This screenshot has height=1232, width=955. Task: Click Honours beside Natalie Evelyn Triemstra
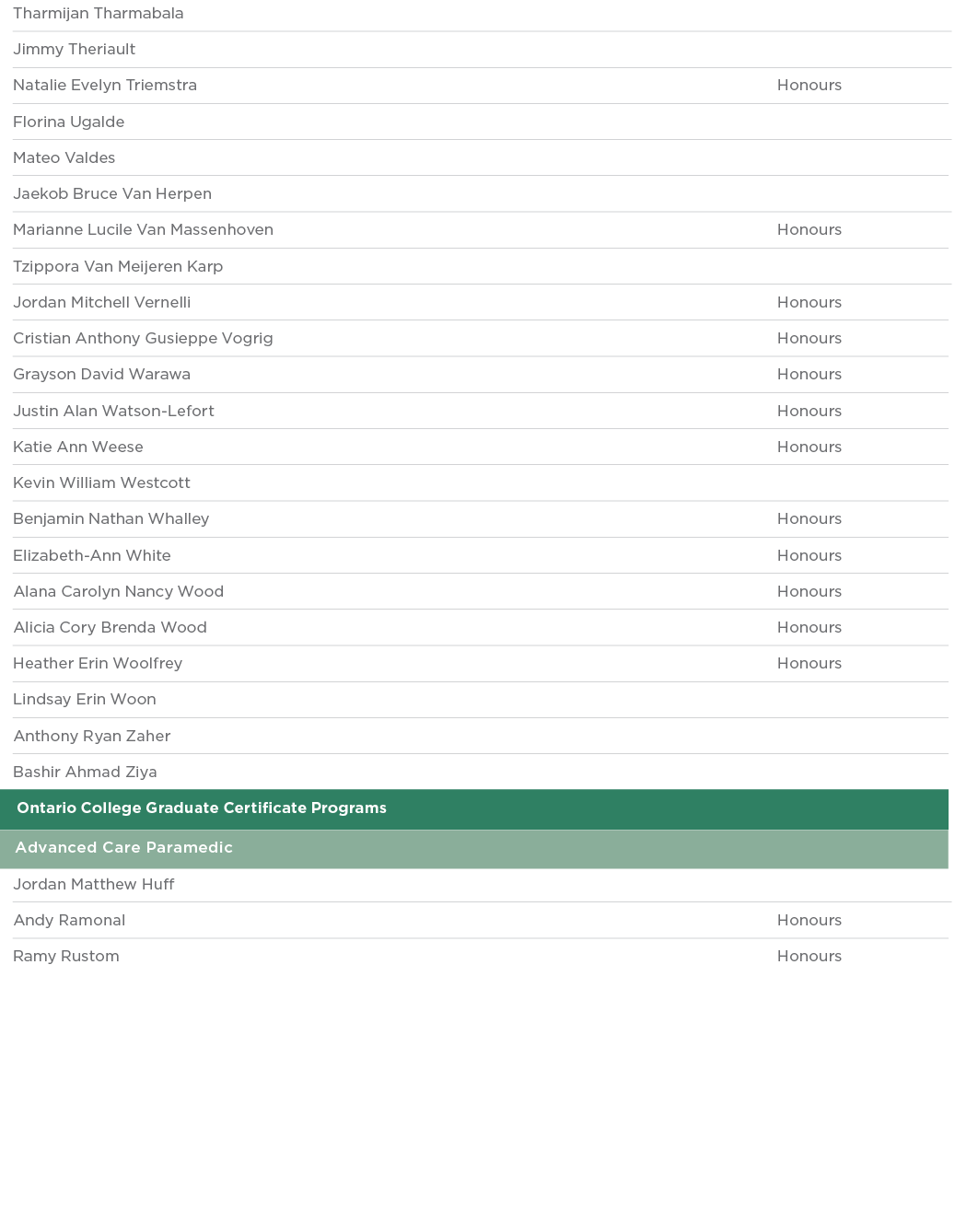point(809,86)
